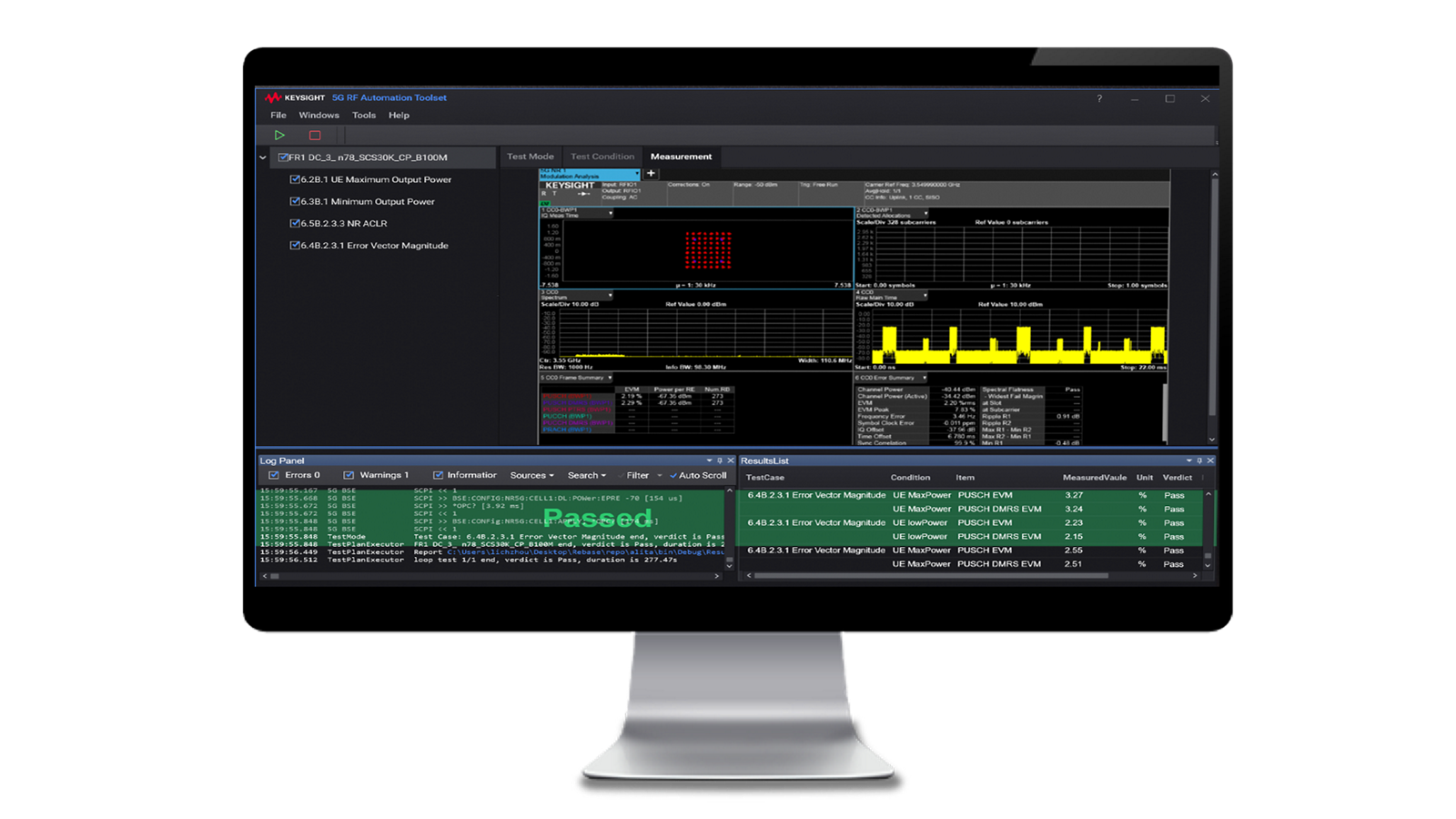Open the Help menu
Image resolution: width=1456 pixels, height=819 pixels.
click(x=399, y=116)
